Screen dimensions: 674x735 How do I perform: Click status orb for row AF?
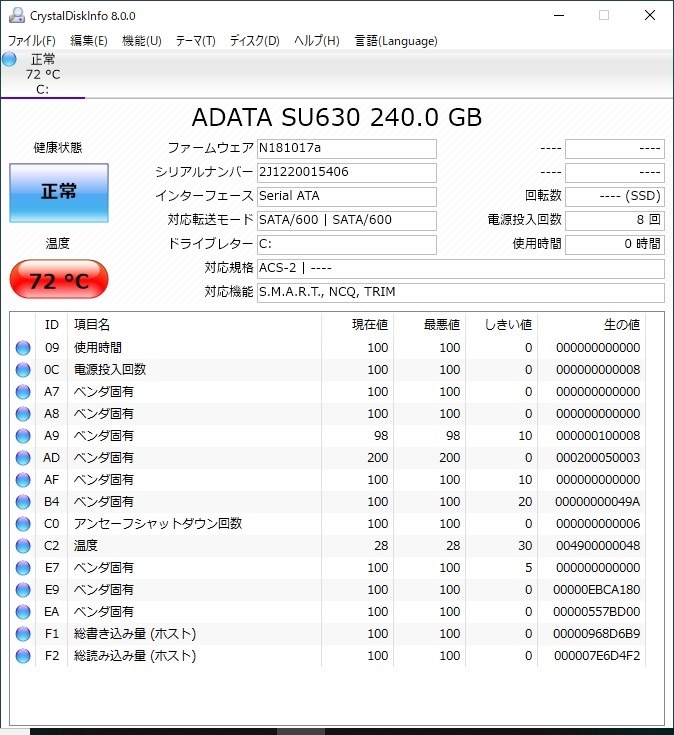(x=23, y=480)
